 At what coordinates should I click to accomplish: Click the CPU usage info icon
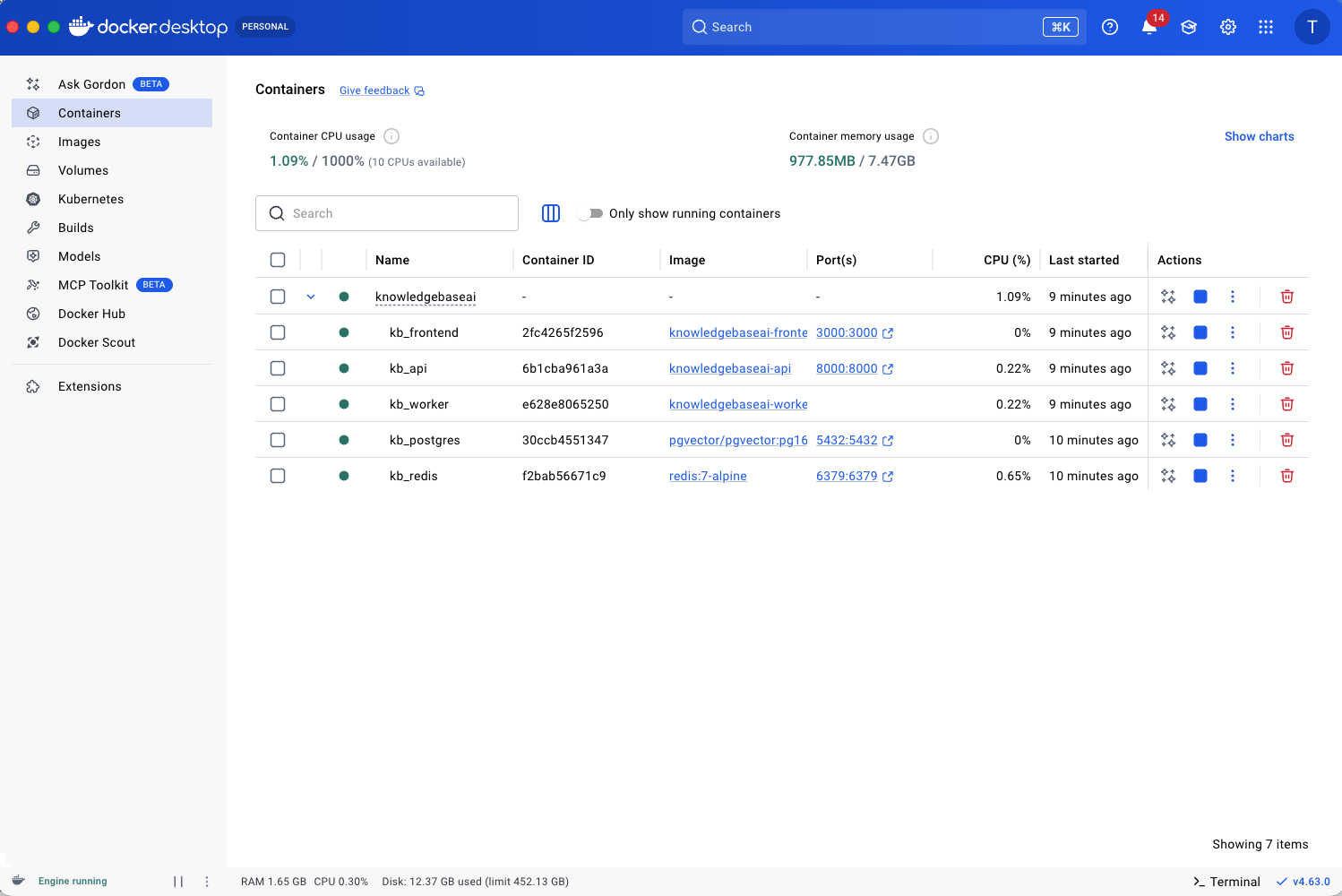point(391,136)
